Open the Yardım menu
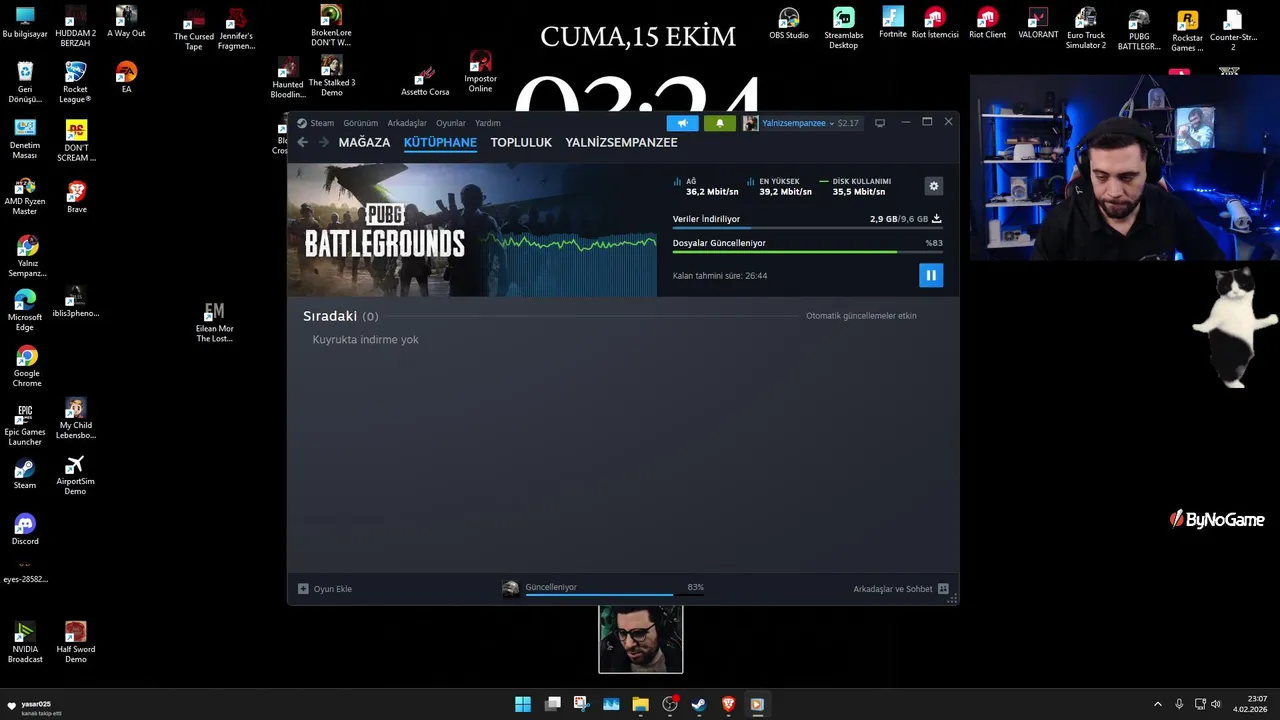The height and width of the screenshot is (720, 1280). [488, 123]
